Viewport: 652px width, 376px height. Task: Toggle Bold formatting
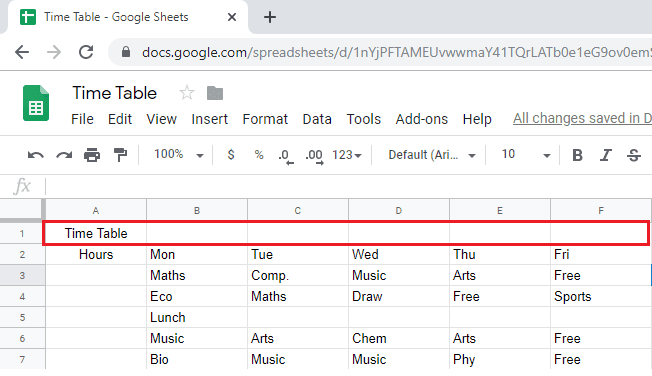(x=577, y=155)
